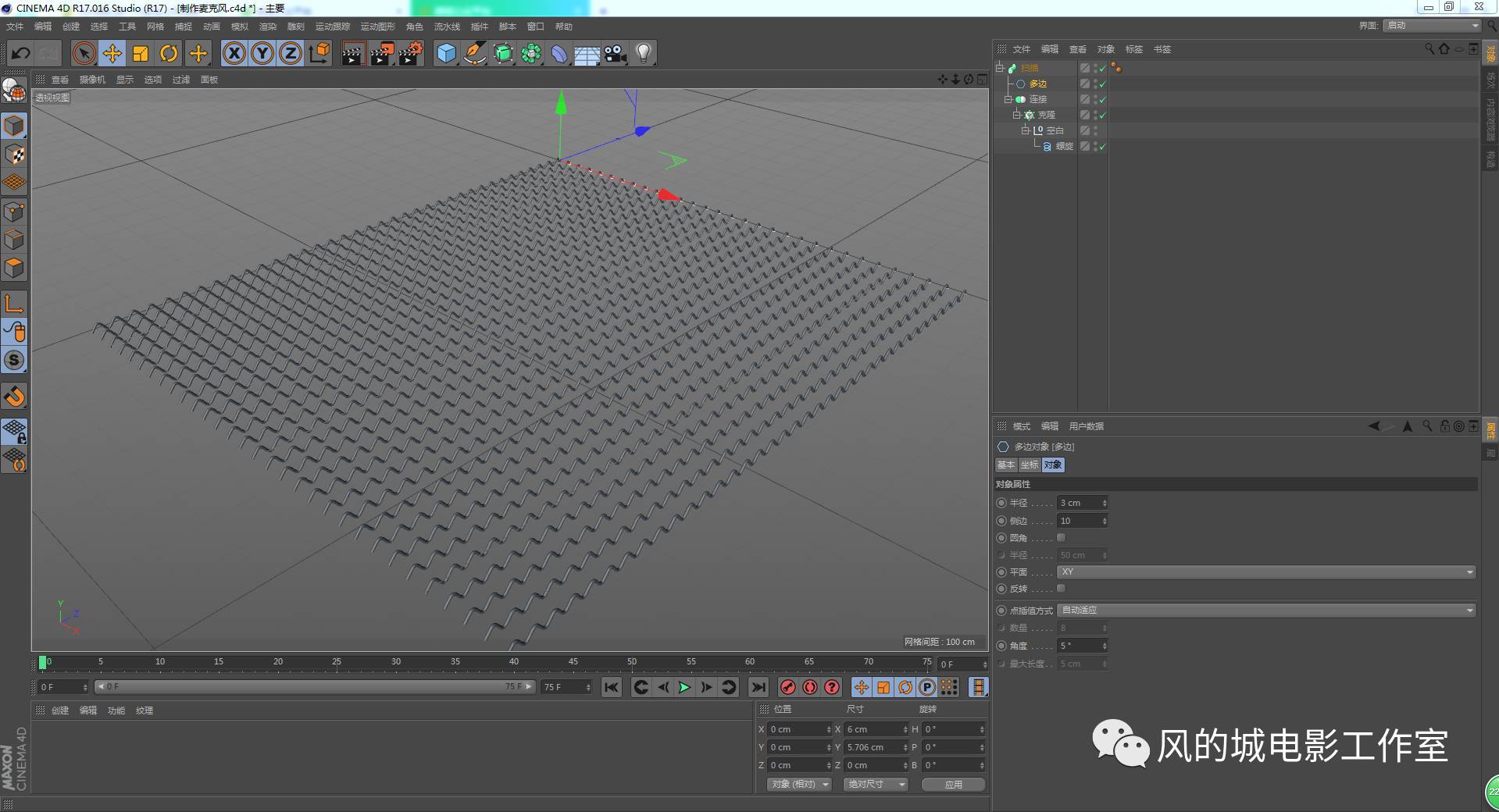
Task: Click the cube primitive icon in the toolbar
Action: coord(445,53)
